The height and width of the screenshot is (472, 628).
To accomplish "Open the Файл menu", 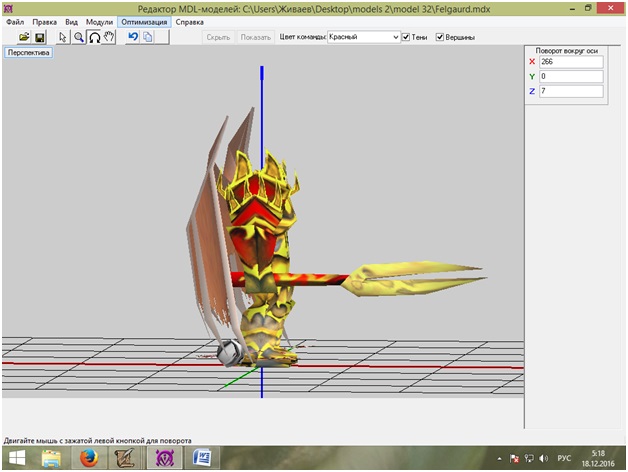I will pos(15,21).
